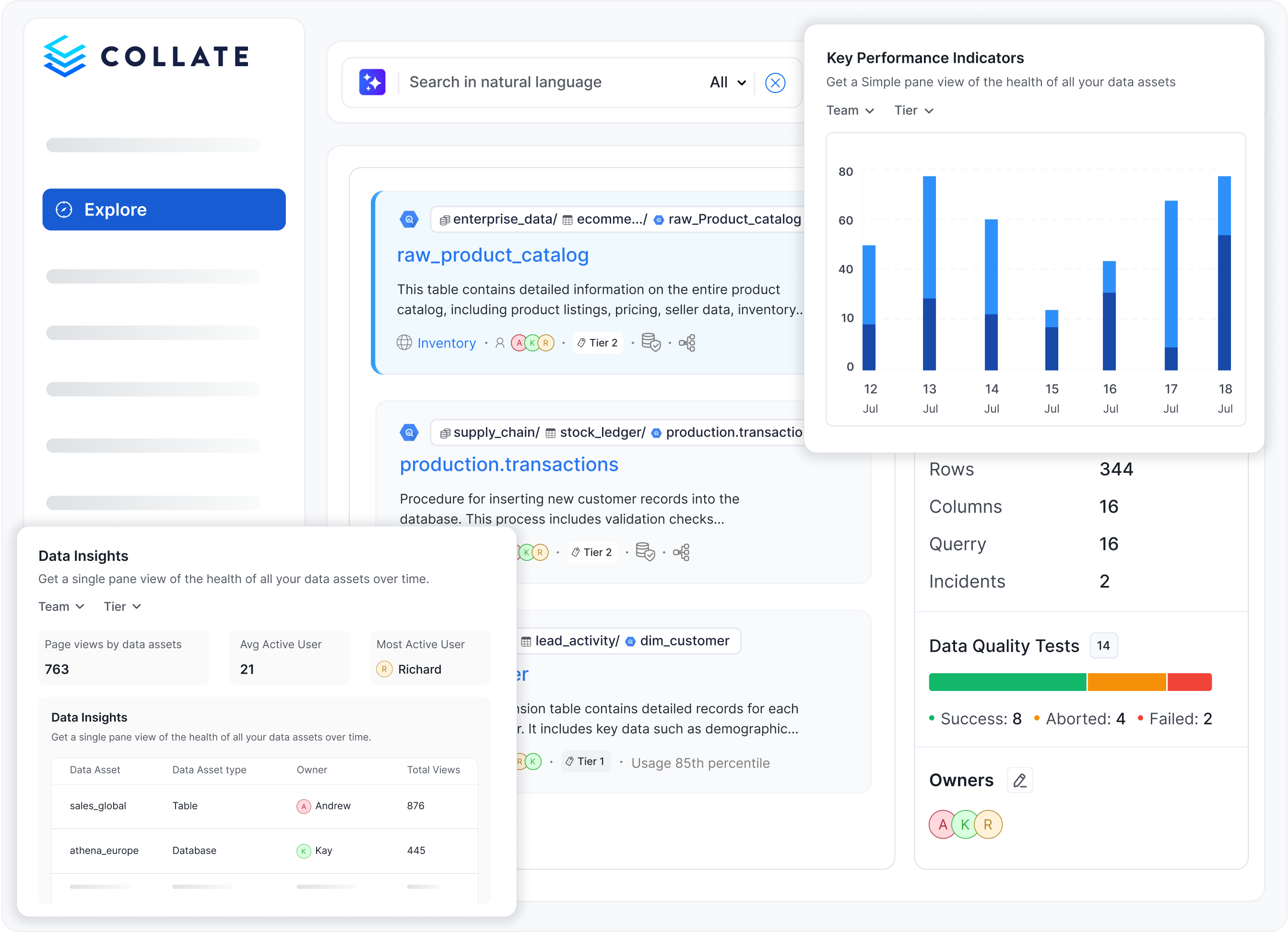1288x935 pixels.
Task: Expand Tier dropdown in Key Performance Indicators
Action: point(913,111)
